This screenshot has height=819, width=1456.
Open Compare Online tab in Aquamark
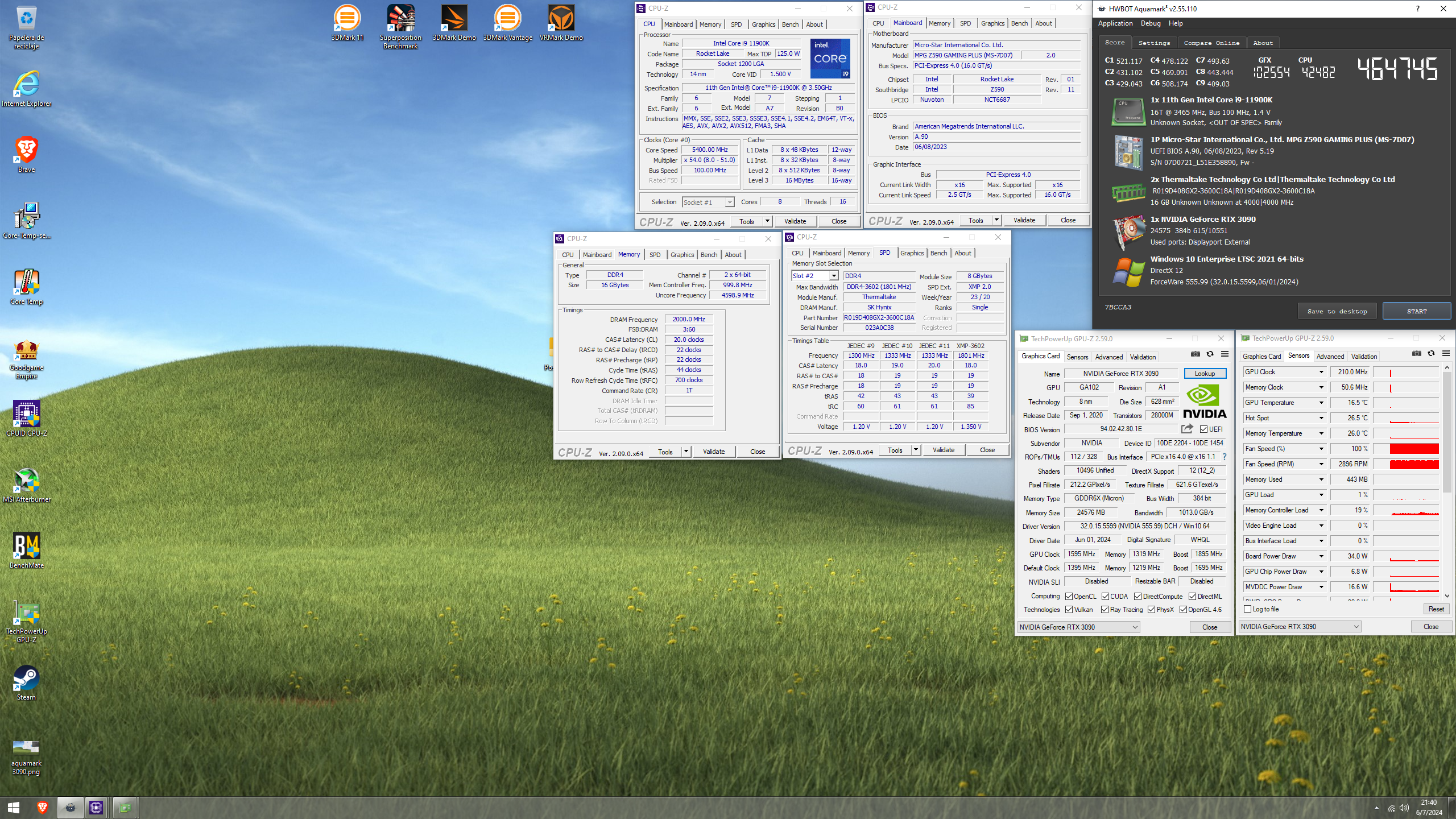pos(1211,43)
